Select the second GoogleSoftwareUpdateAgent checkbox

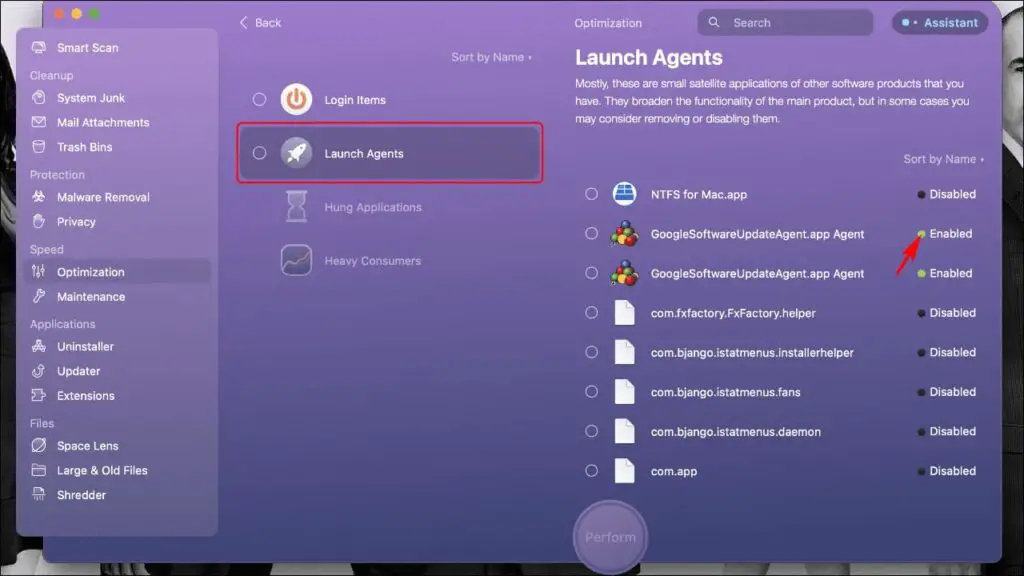pos(591,273)
